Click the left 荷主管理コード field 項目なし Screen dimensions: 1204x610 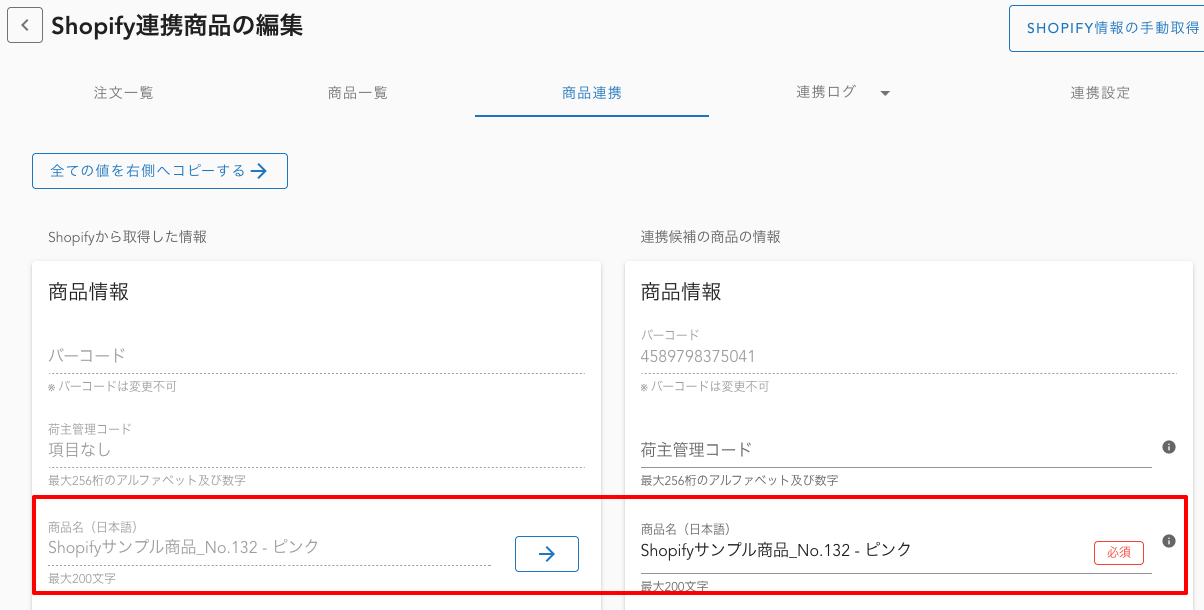[315, 450]
